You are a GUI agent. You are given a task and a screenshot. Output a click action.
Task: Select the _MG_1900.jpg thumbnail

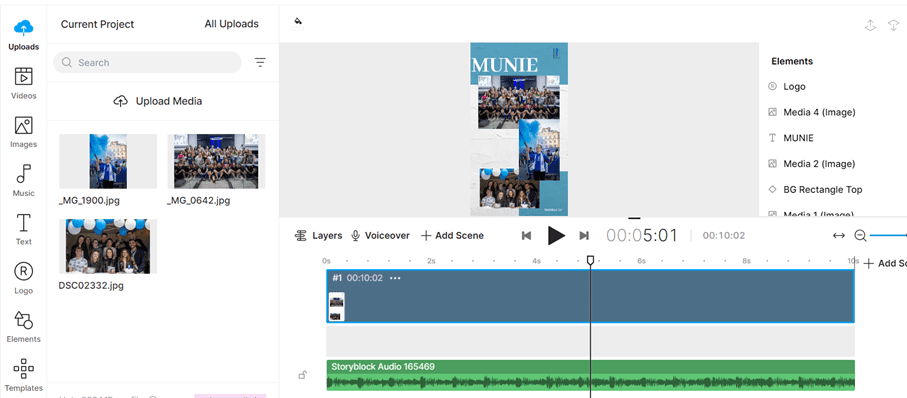pos(108,161)
